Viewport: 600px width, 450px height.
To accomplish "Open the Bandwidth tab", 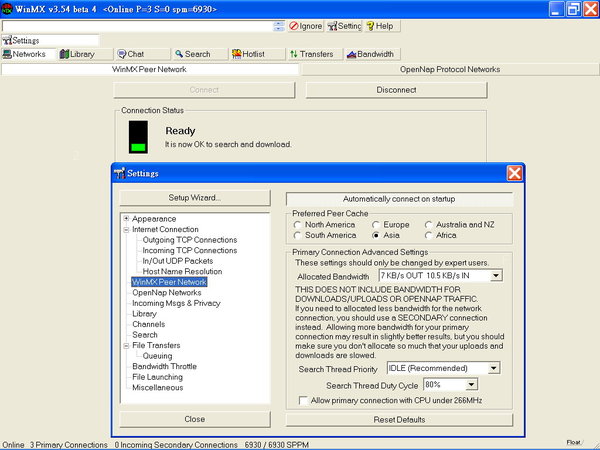I will 372,54.
